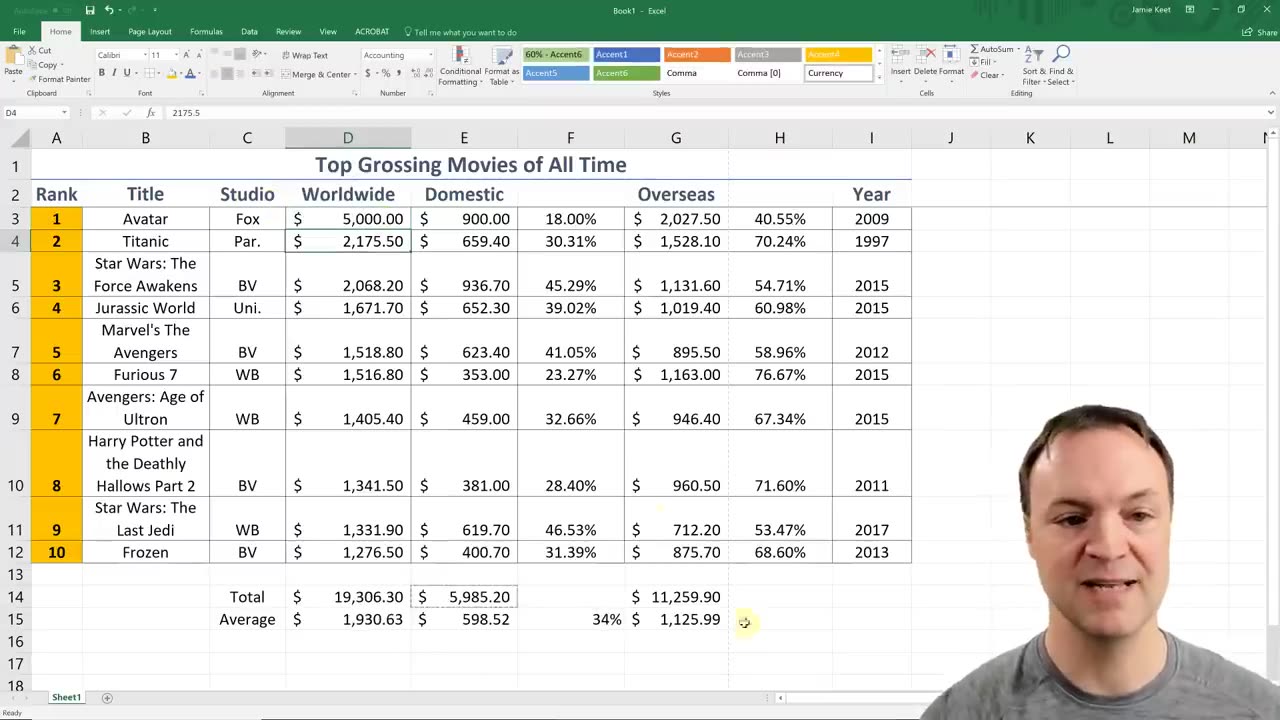Image resolution: width=1280 pixels, height=720 pixels.
Task: Toggle Underline formatting
Action: [126, 73]
